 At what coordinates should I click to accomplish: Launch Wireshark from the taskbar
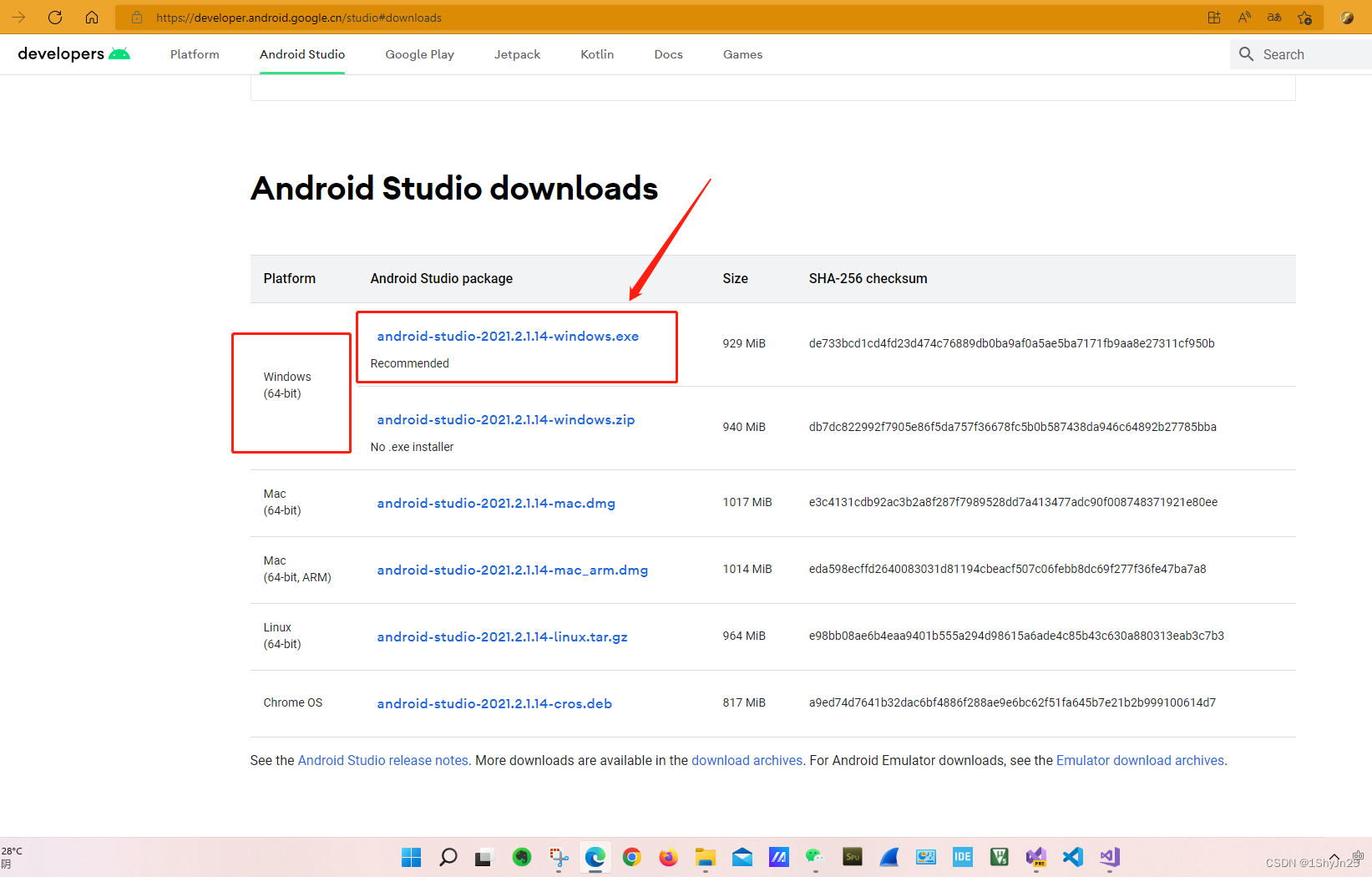pos(889,857)
